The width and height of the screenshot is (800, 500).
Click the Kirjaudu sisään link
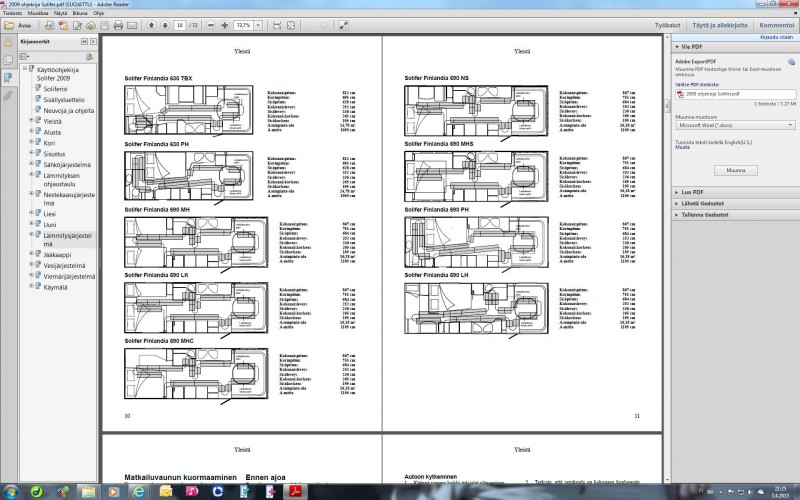pos(776,36)
